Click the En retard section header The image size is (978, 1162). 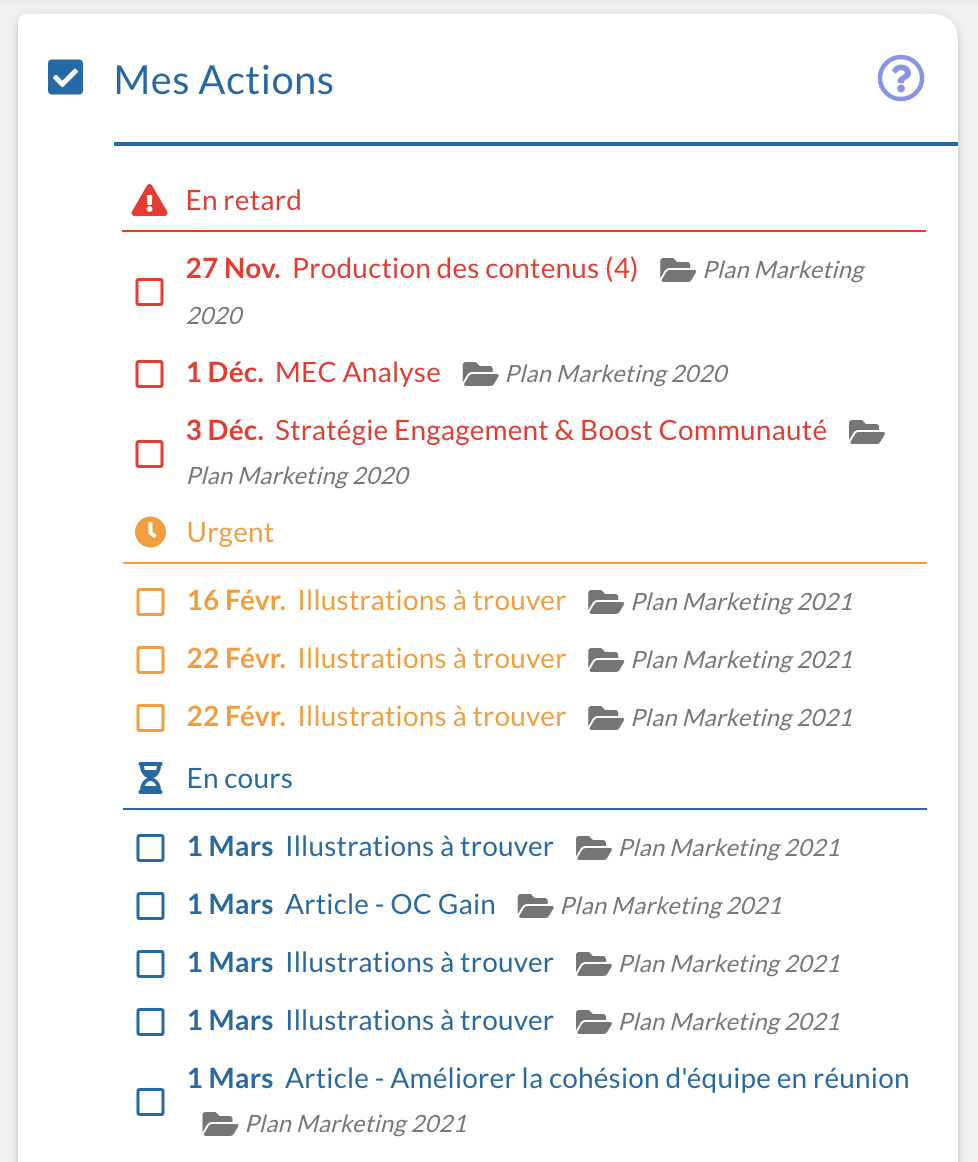[x=243, y=201]
